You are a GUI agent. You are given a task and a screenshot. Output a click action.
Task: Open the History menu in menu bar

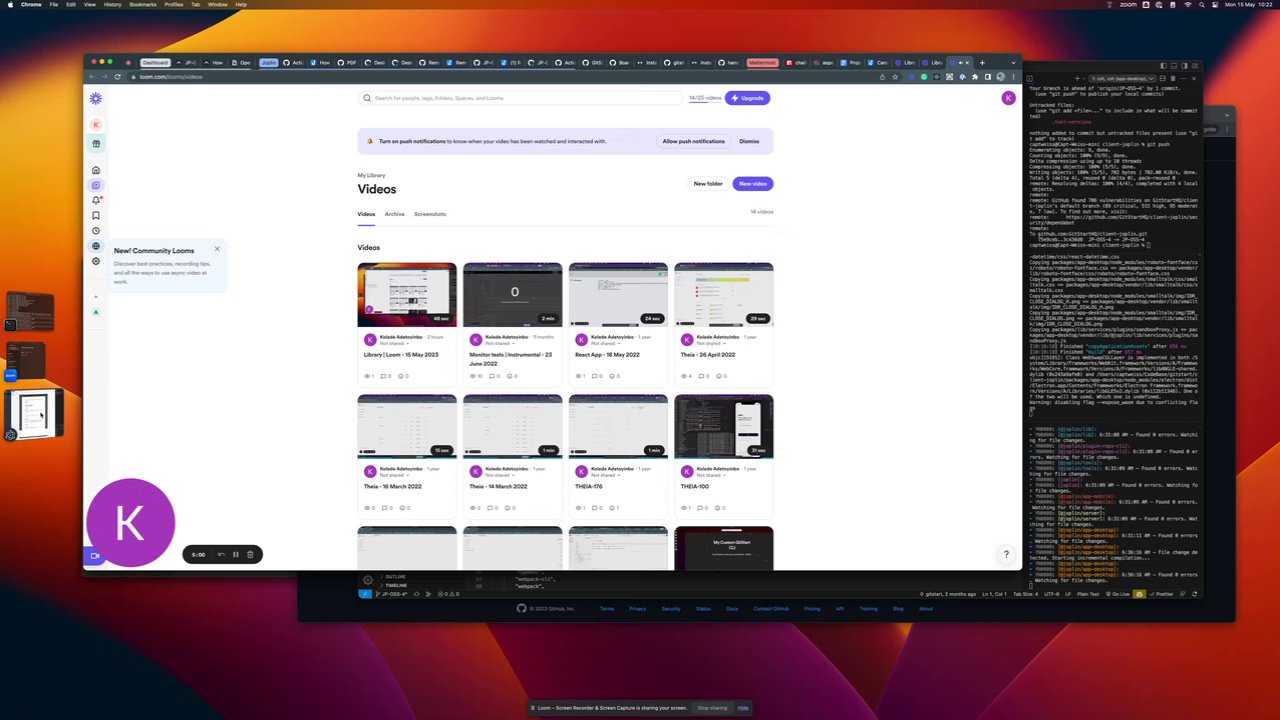(x=113, y=4)
